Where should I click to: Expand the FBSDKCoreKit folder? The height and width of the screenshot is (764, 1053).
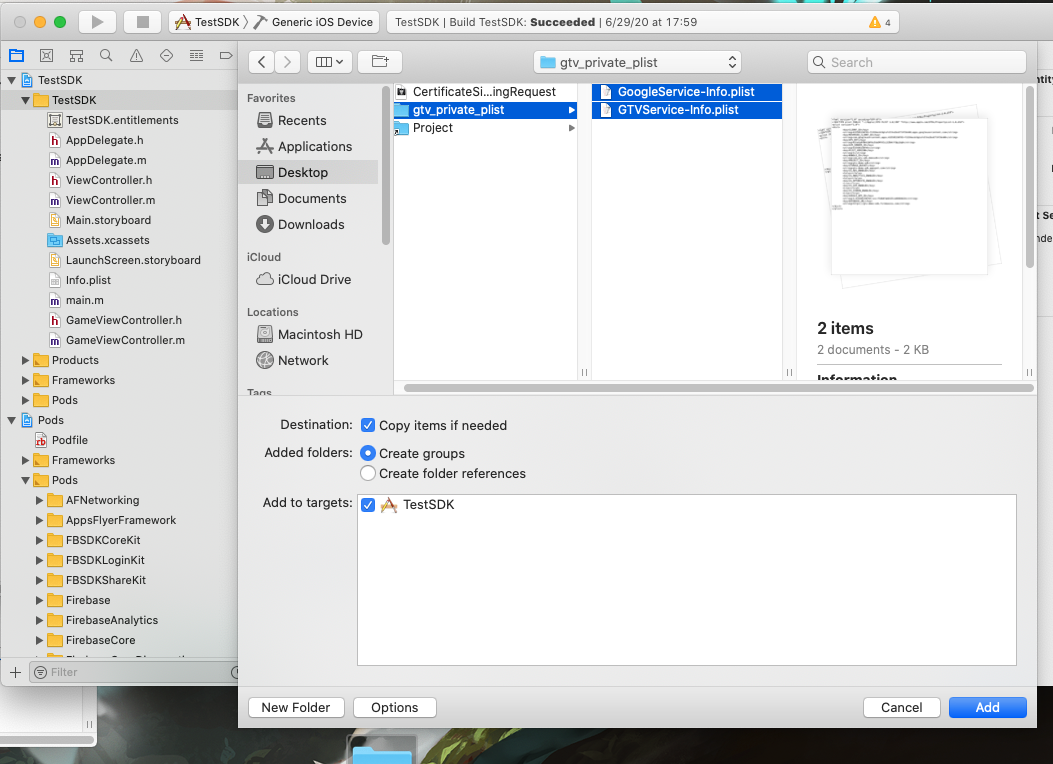pyautogui.click(x=39, y=540)
